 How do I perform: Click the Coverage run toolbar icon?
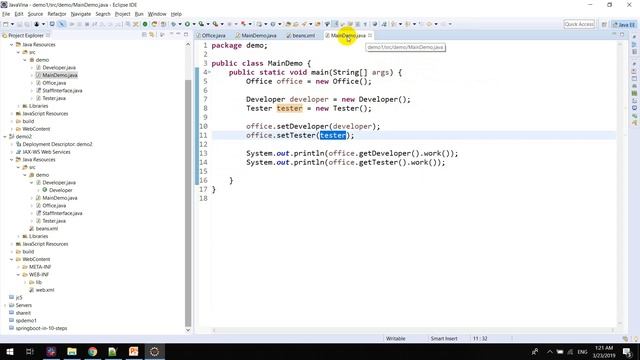click(x=201, y=24)
